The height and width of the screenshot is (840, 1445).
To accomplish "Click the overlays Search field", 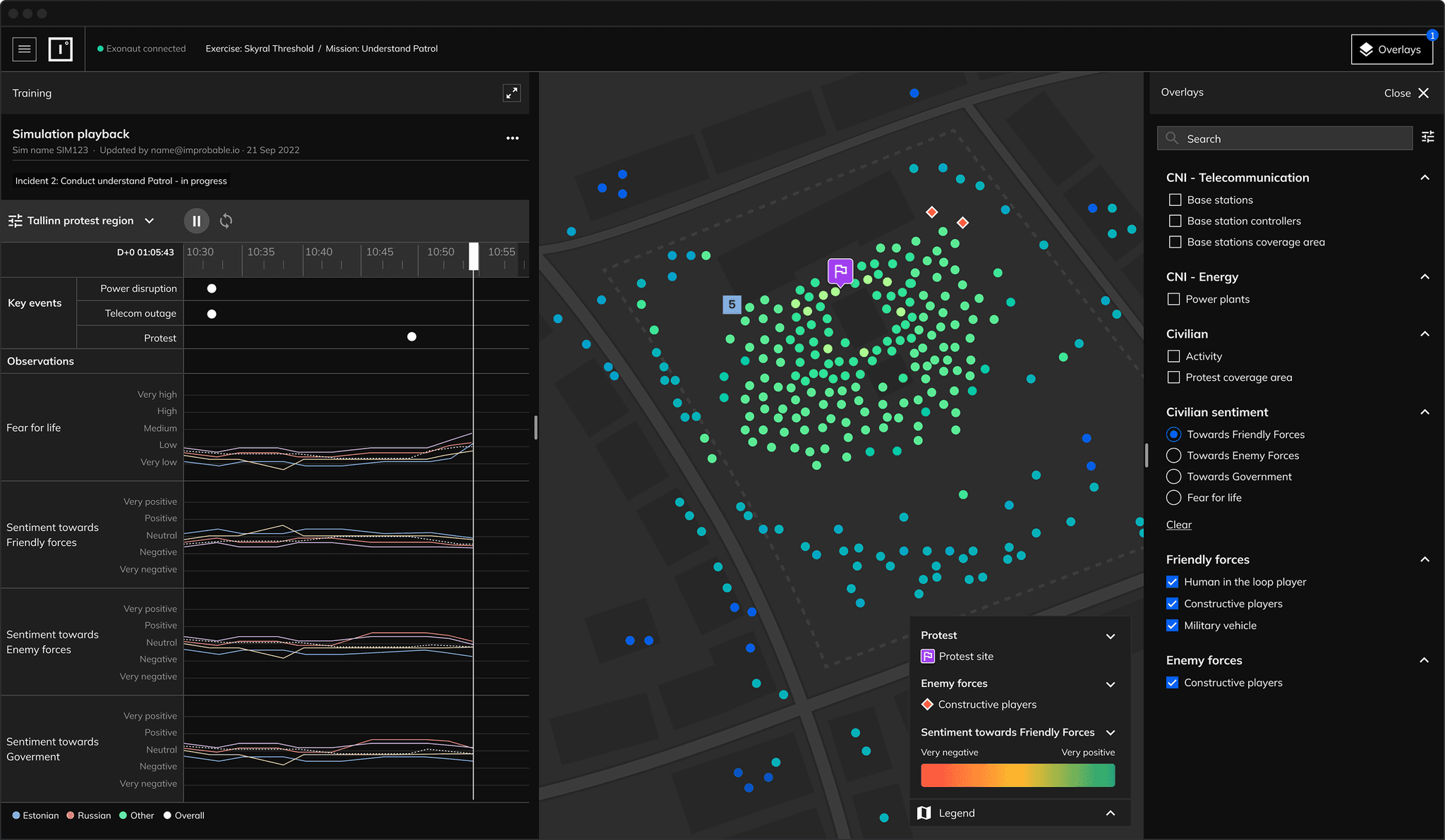I will click(1284, 138).
